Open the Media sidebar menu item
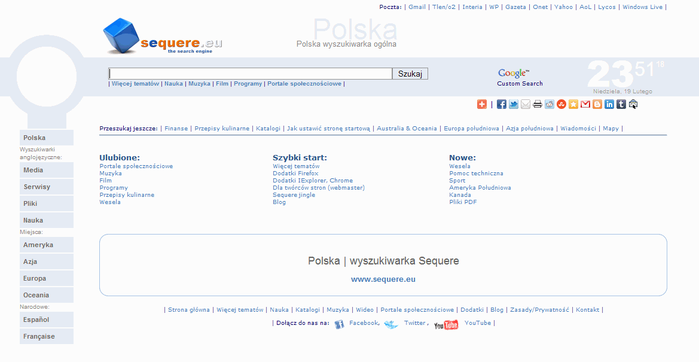 [46, 170]
